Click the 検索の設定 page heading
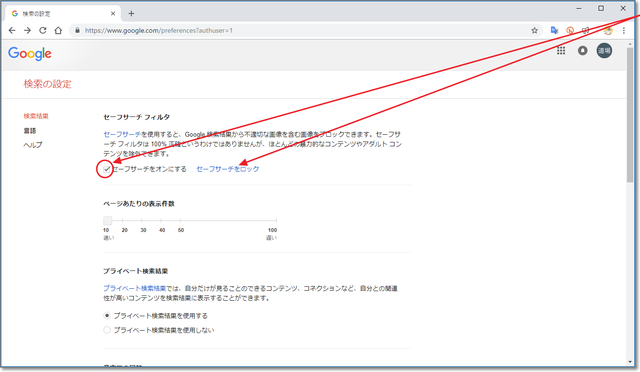Screen dimensions: 640x372 pyautogui.click(x=47, y=84)
